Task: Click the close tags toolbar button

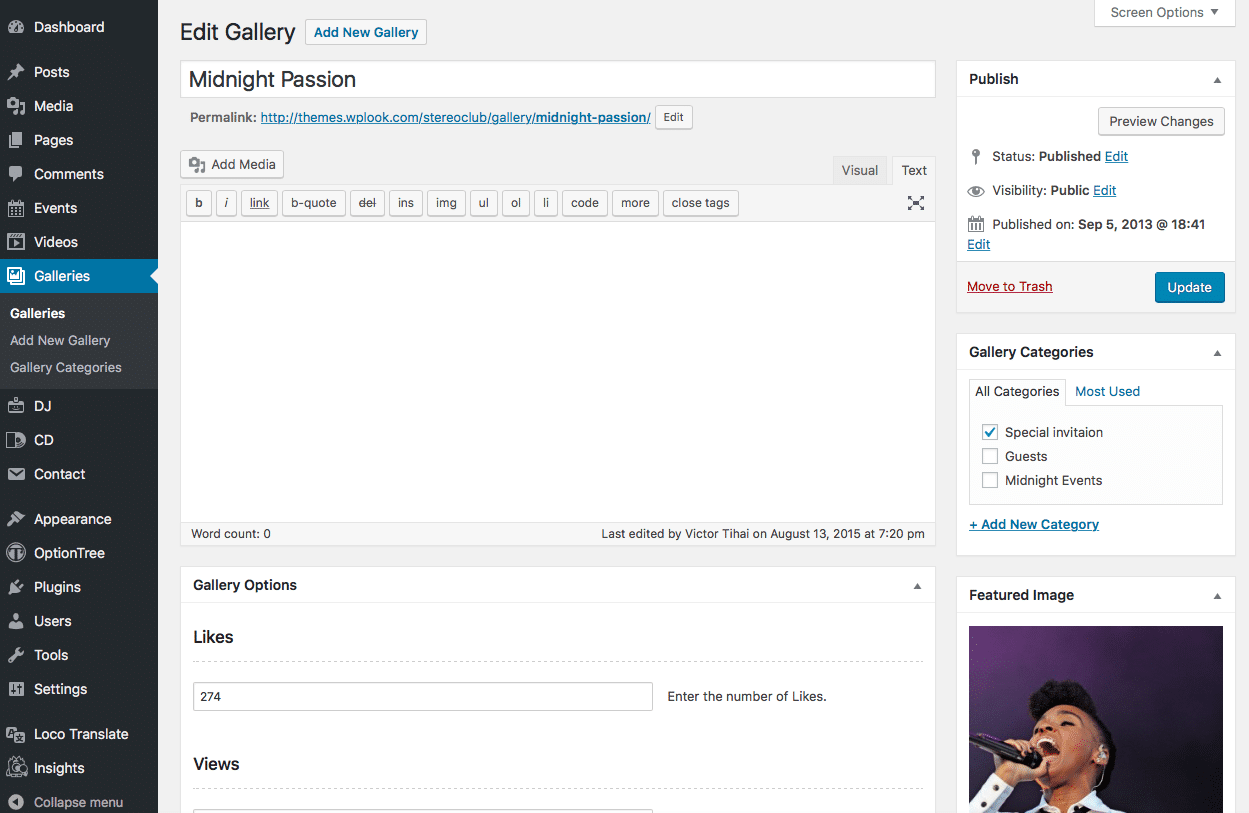Action: pos(701,203)
